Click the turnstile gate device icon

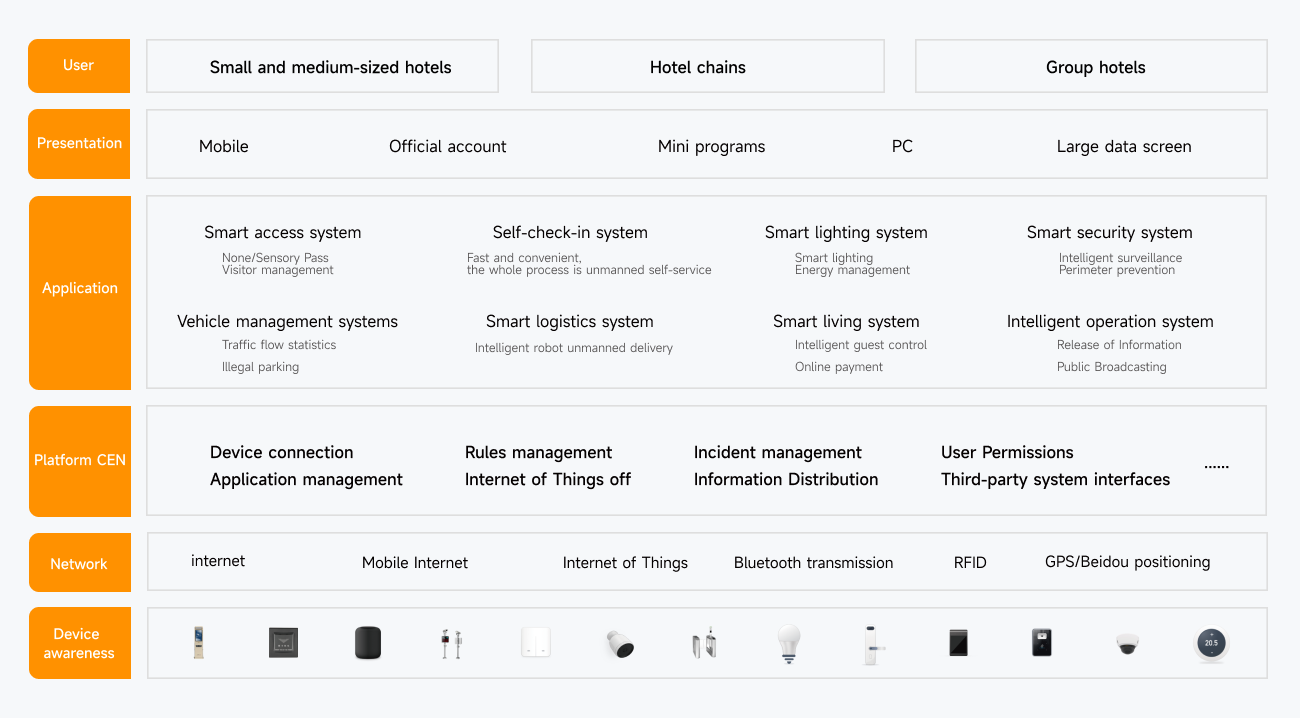(x=705, y=643)
